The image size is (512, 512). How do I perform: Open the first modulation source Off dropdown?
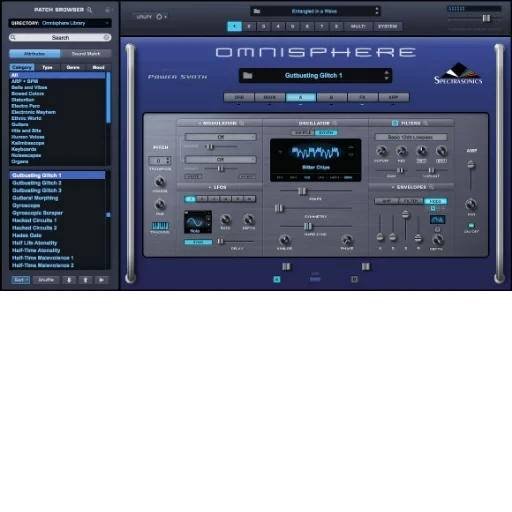(x=220, y=137)
